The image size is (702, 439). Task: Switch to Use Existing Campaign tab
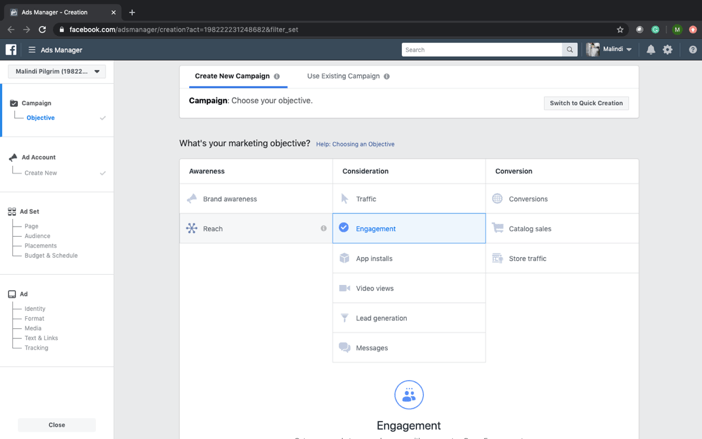[343, 76]
